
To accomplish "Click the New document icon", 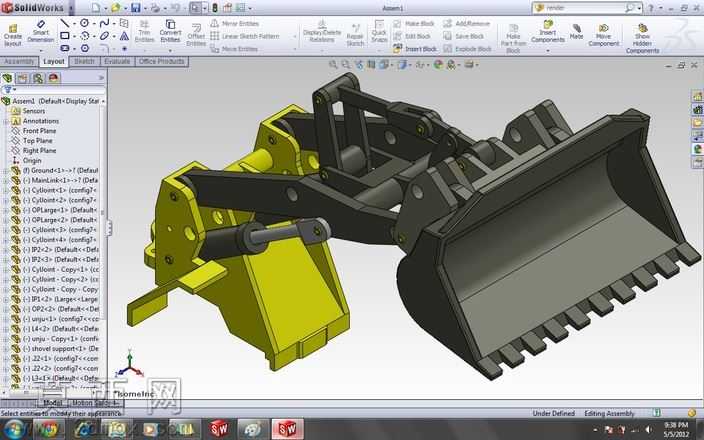I will point(96,8).
